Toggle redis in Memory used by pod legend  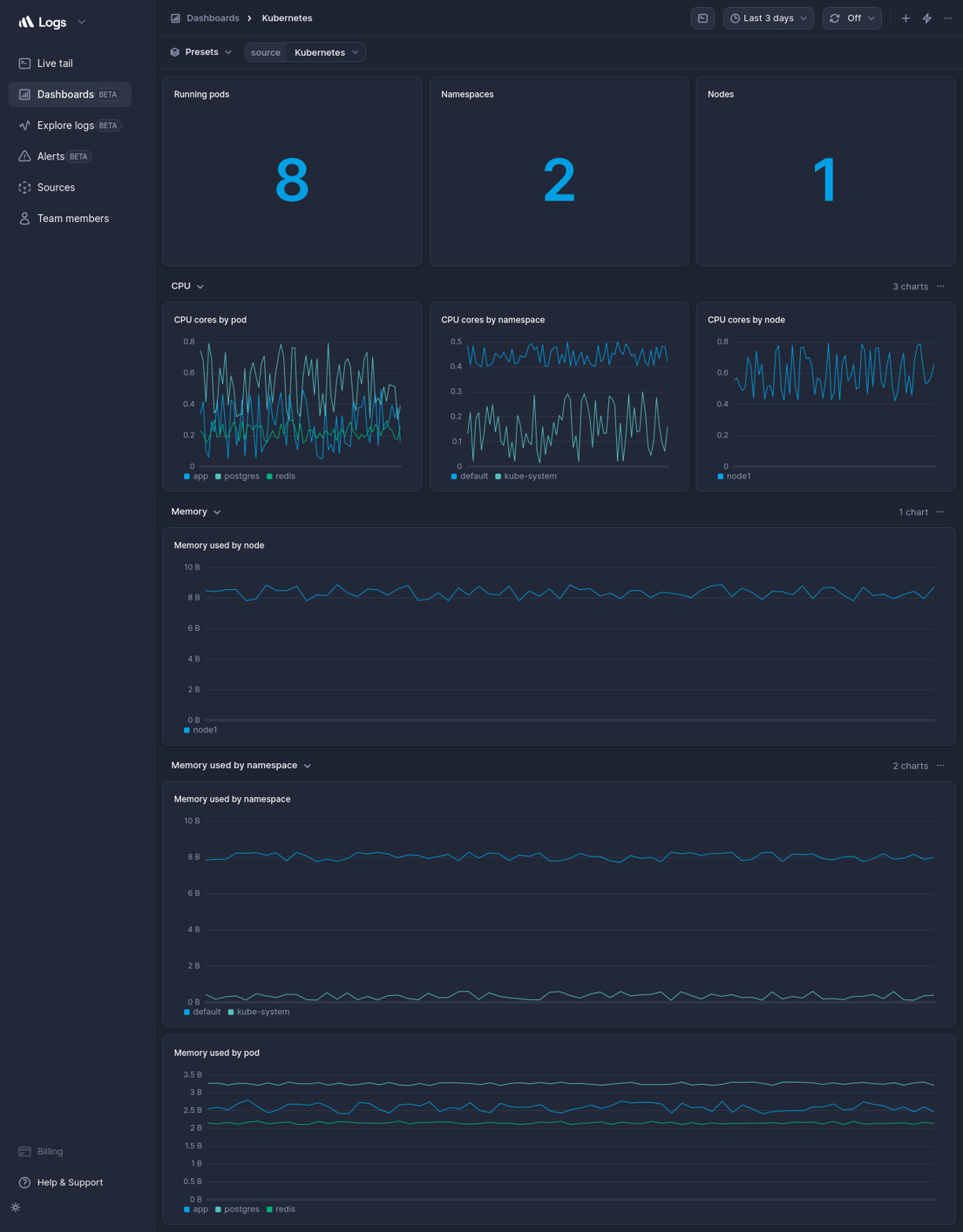pyautogui.click(x=281, y=1209)
